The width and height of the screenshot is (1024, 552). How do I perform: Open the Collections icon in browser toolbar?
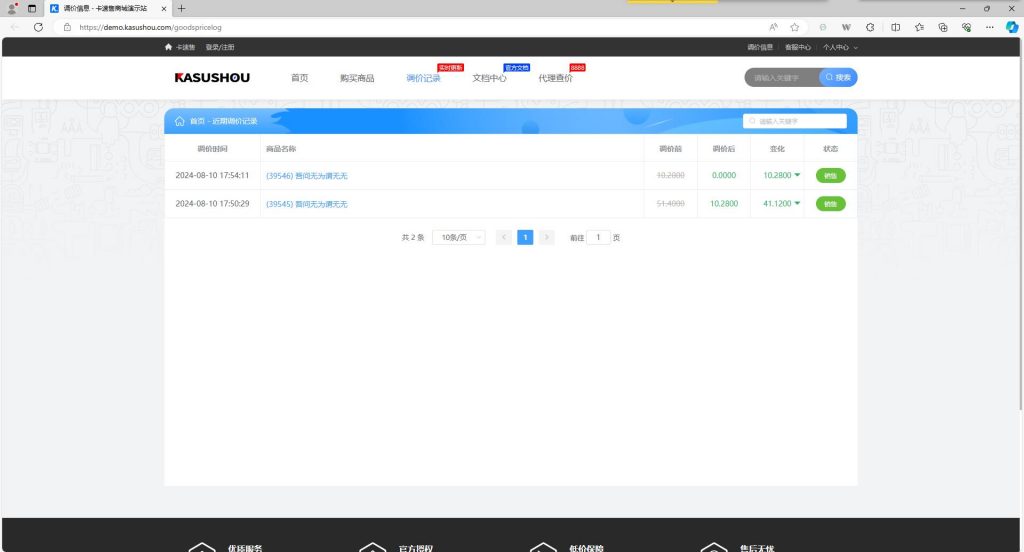click(x=943, y=27)
